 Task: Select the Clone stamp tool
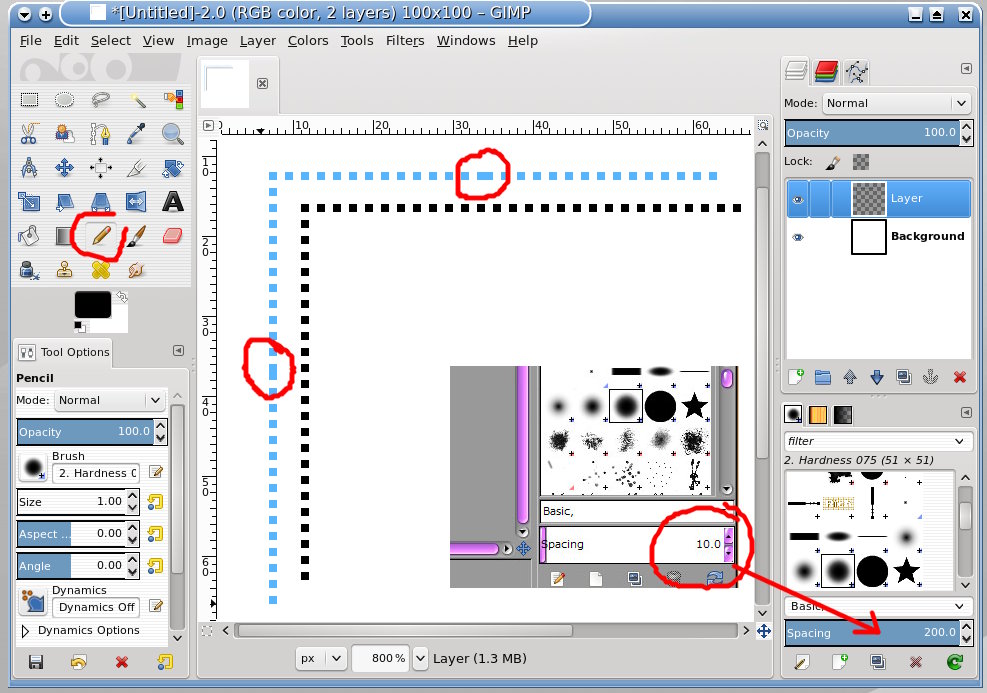64,270
